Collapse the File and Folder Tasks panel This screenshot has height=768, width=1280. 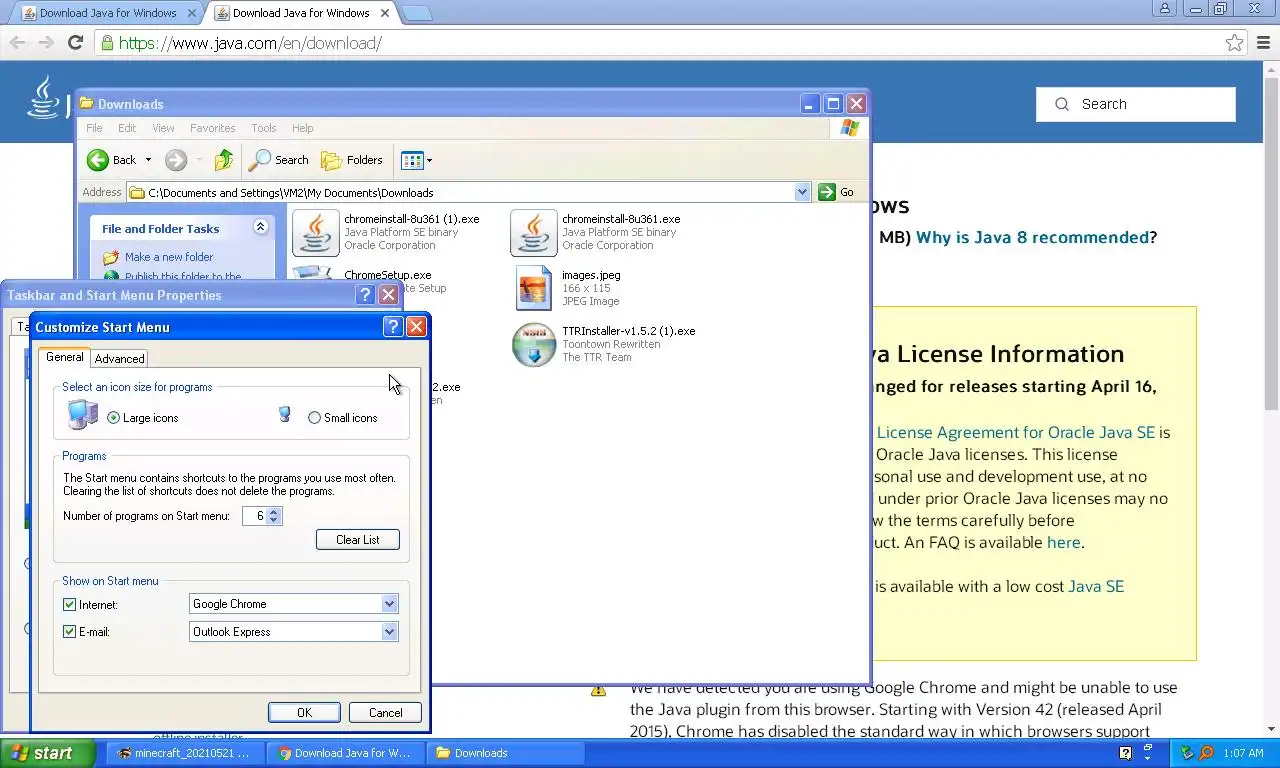coord(260,227)
